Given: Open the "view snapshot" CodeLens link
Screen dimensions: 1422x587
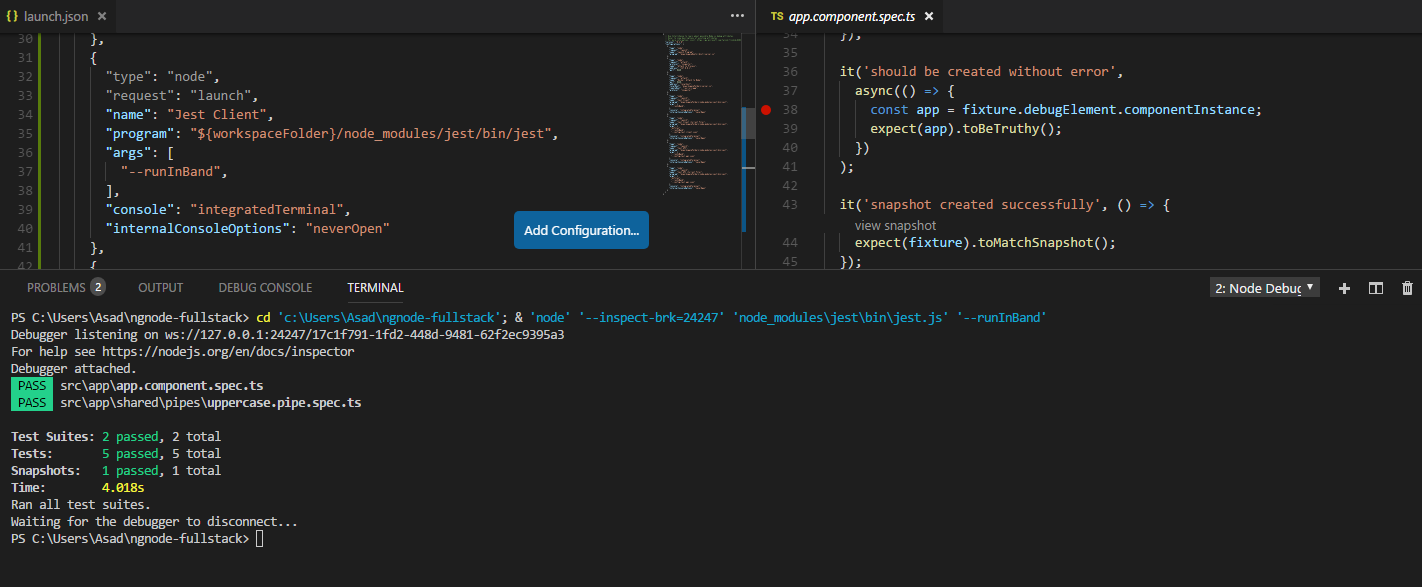Looking at the screenshot, I should (x=894, y=225).
